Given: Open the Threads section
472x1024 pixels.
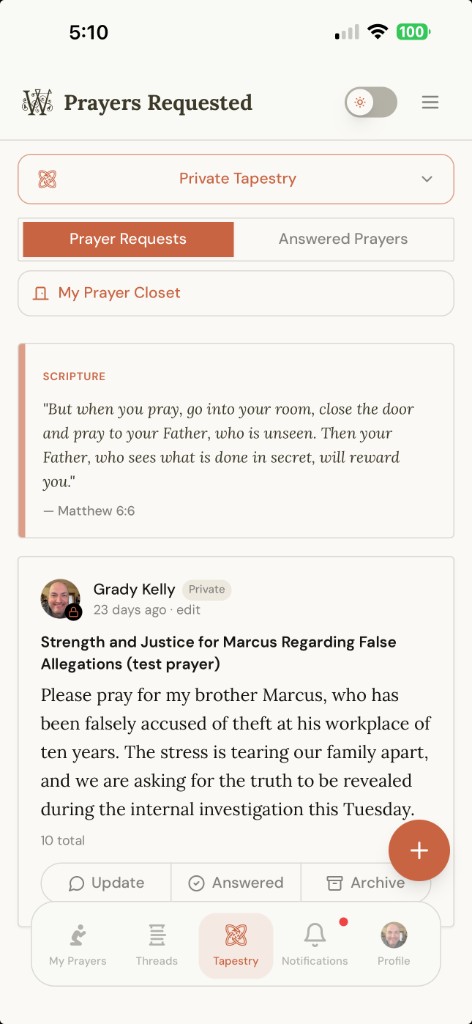Looking at the screenshot, I should click(x=157, y=945).
